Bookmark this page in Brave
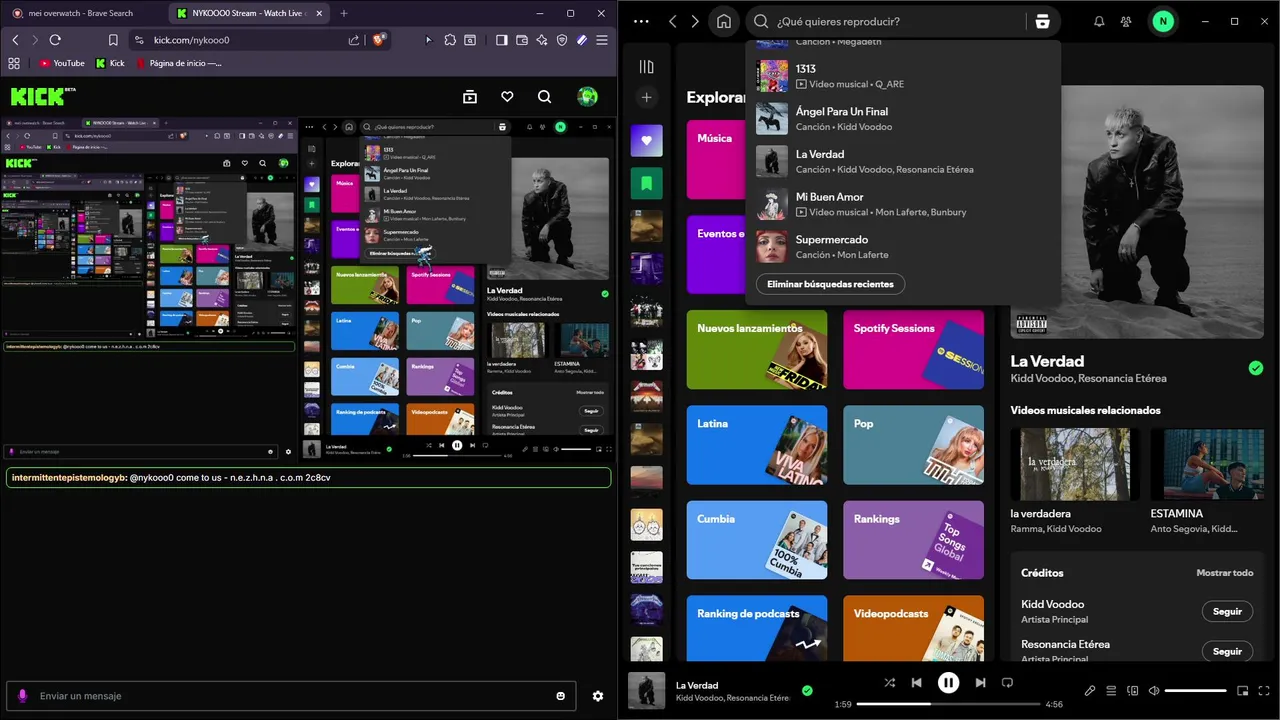The height and width of the screenshot is (720, 1280). (113, 40)
